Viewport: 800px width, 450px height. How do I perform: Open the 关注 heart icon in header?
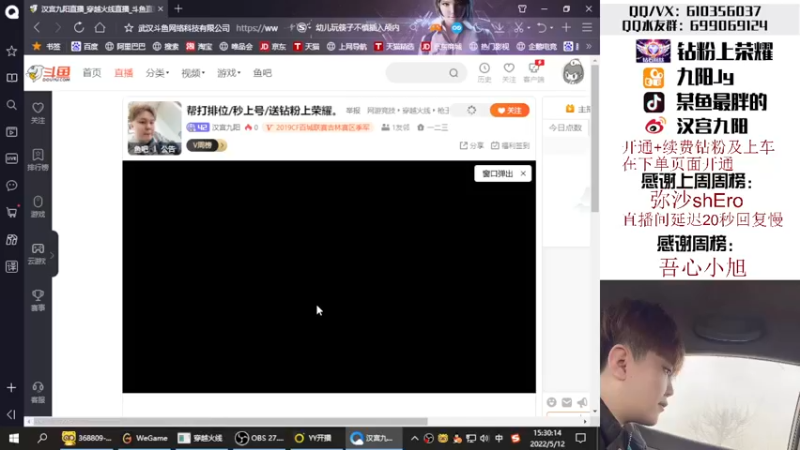point(509,72)
